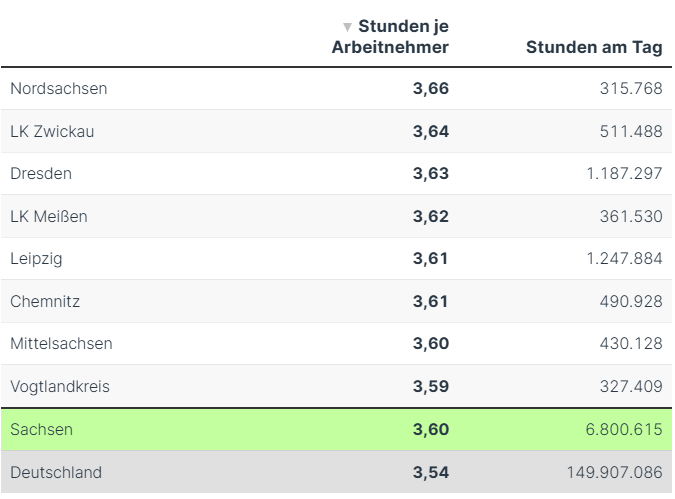The image size is (675, 499).
Task: Select the Dresden row label
Action: pos(41,173)
